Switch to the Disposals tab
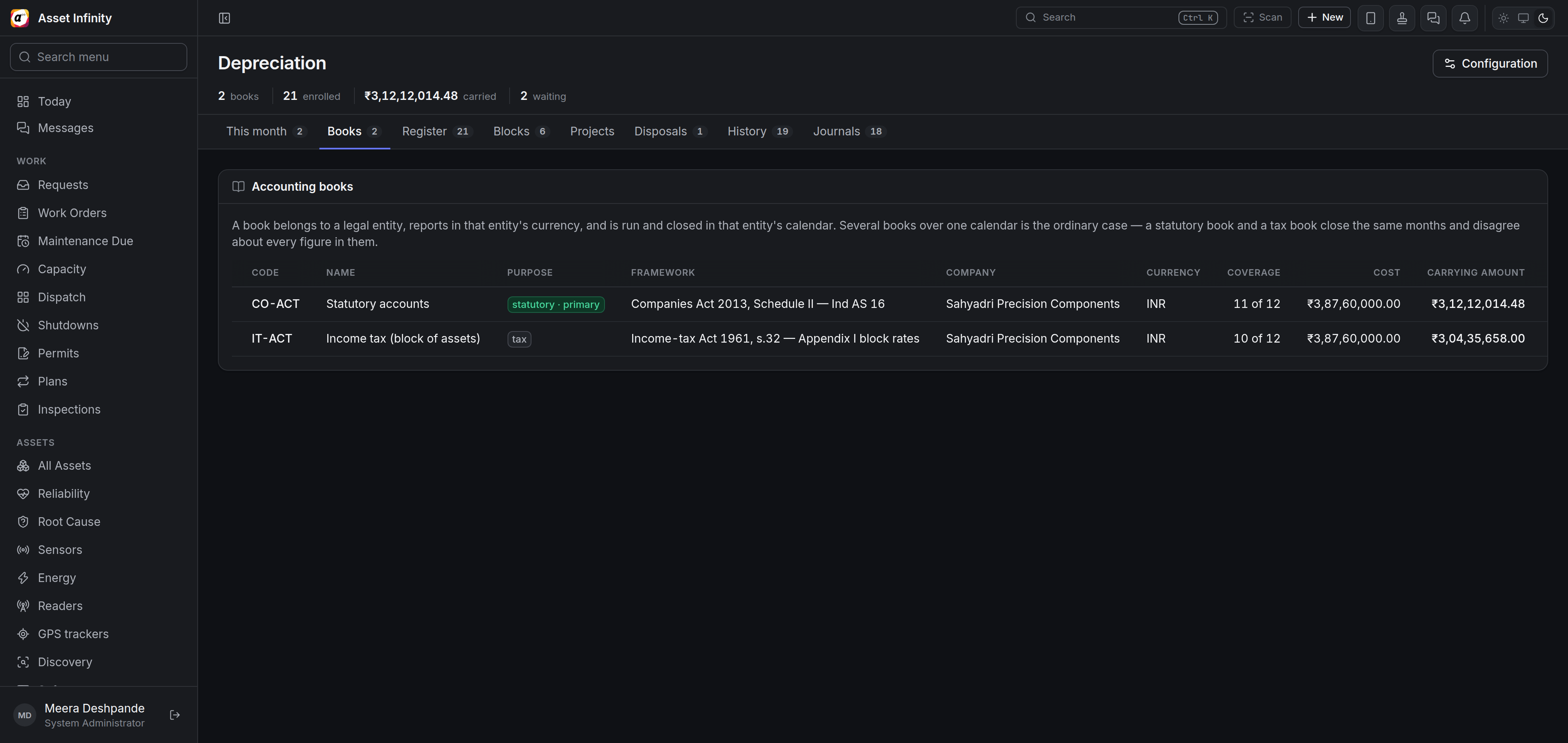Viewport: 1568px width, 743px height. [671, 132]
